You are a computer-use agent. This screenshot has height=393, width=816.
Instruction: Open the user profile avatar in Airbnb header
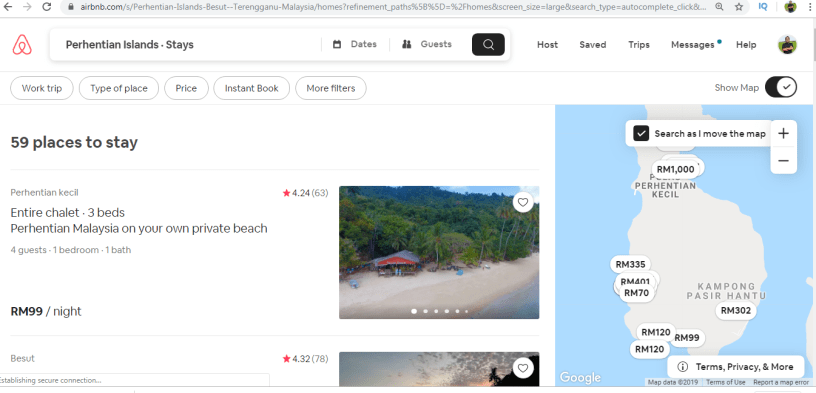coord(787,45)
